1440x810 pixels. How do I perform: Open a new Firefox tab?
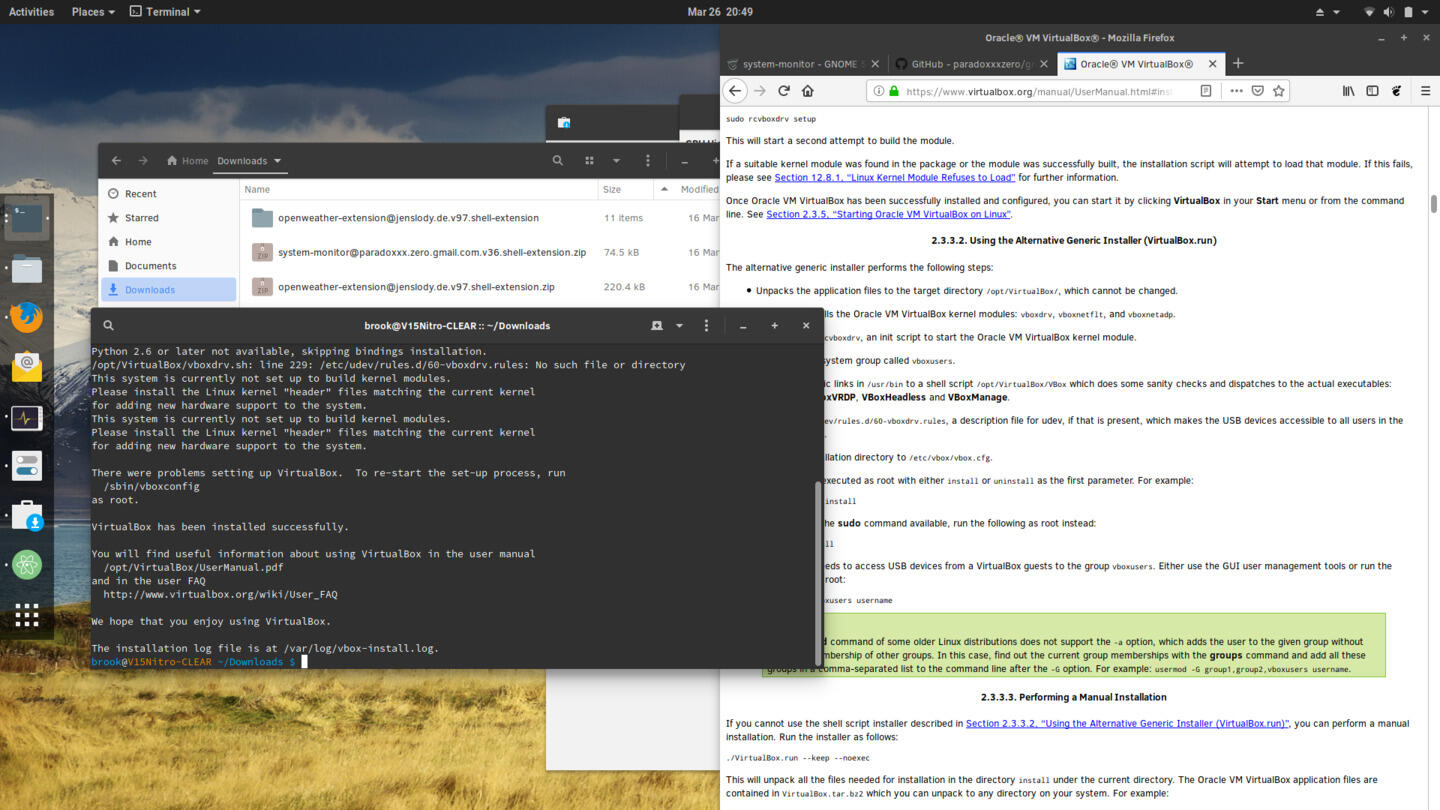click(x=1238, y=64)
